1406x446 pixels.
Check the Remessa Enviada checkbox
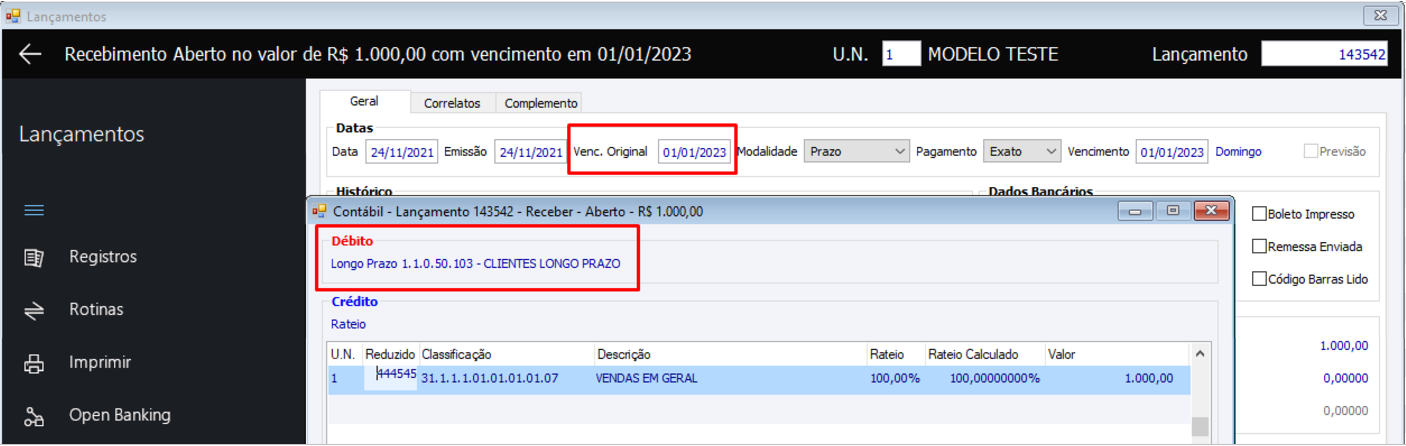pyautogui.click(x=1259, y=247)
